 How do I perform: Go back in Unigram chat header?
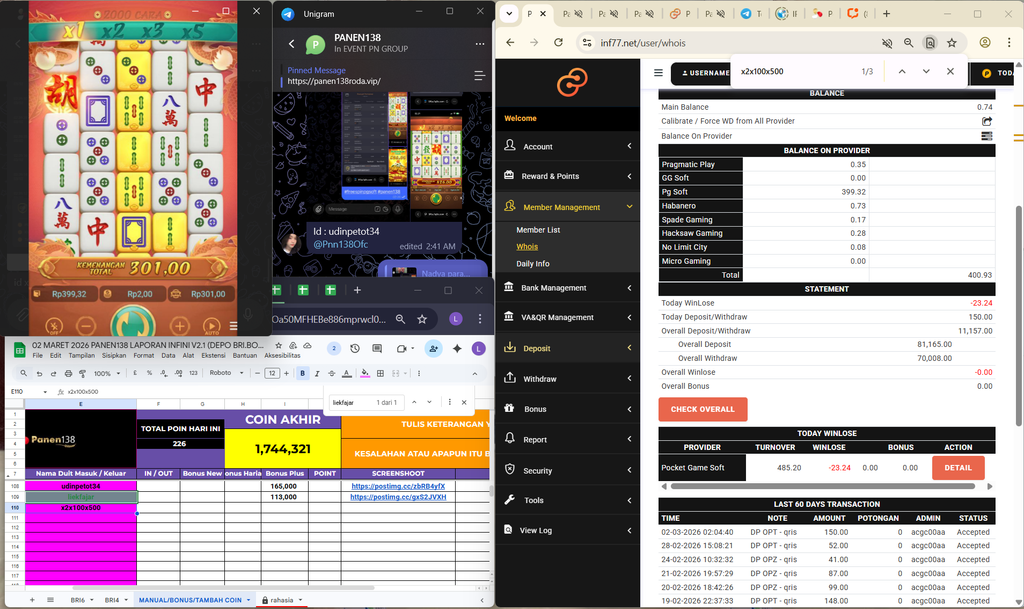point(291,44)
